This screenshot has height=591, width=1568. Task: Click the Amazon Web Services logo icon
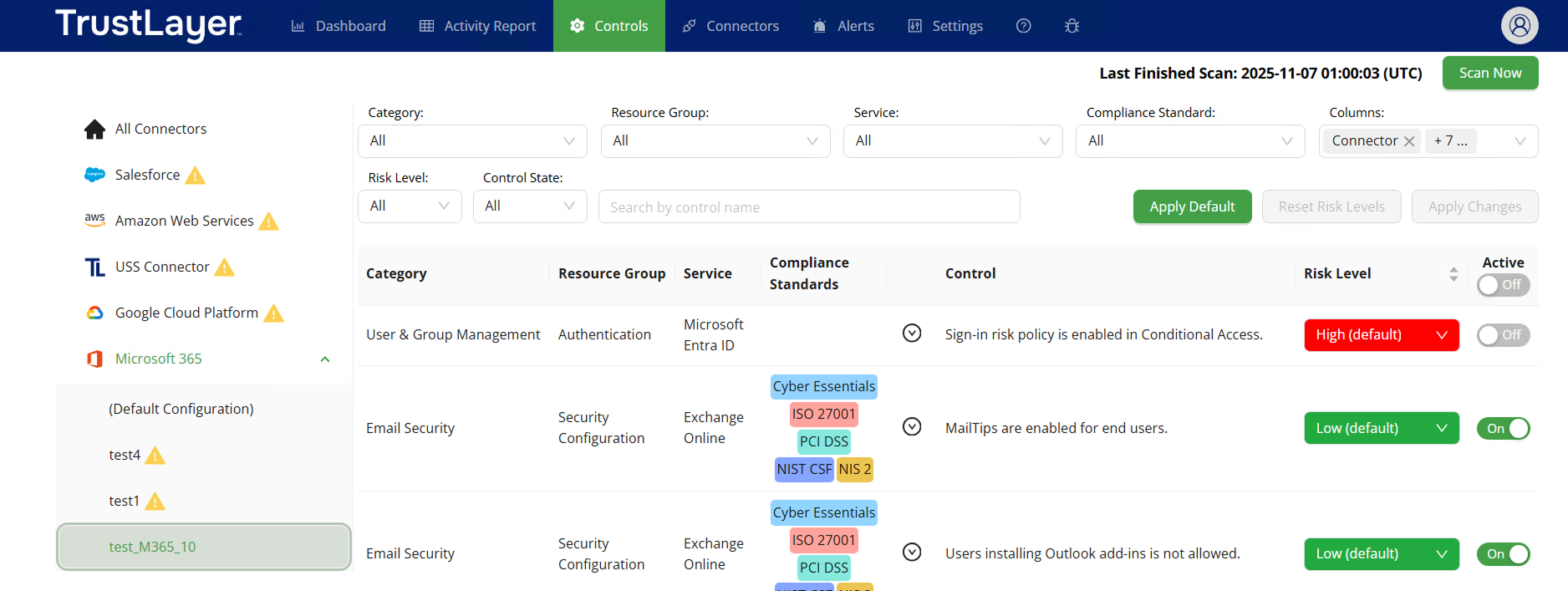point(95,220)
